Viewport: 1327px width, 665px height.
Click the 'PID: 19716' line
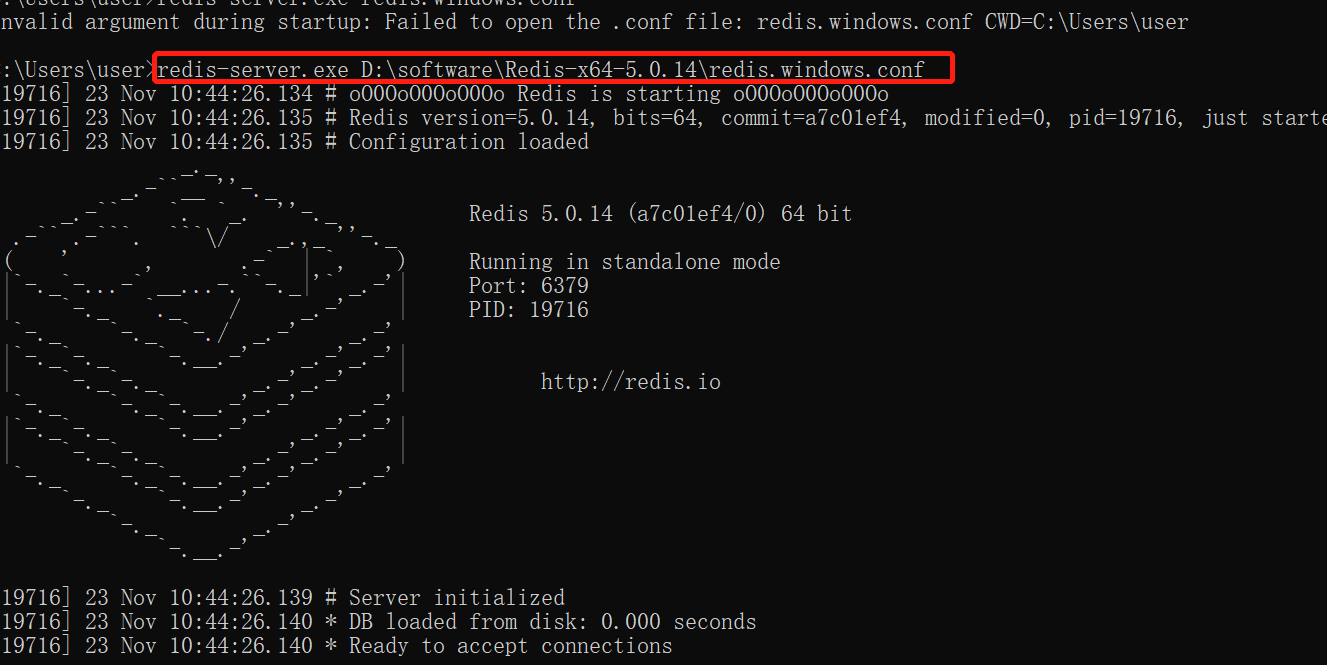(x=529, y=310)
